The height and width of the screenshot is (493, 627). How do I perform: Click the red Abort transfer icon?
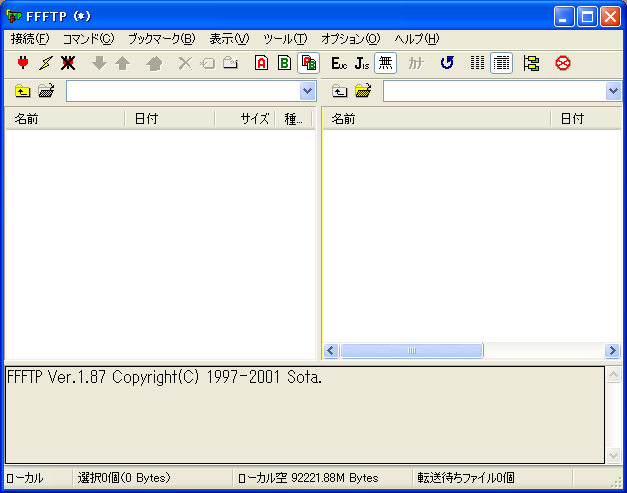(x=563, y=63)
